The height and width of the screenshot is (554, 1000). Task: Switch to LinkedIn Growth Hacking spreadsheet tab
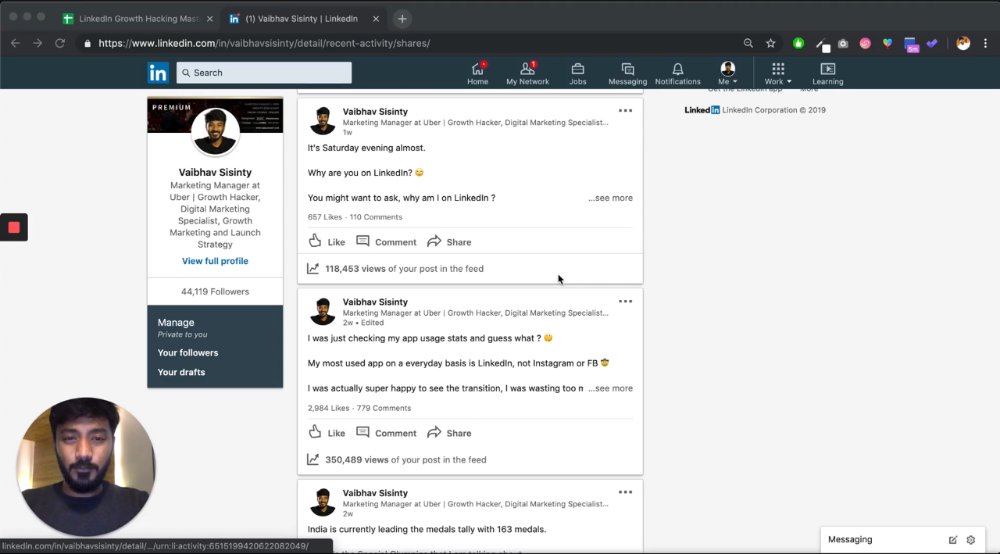pos(138,18)
